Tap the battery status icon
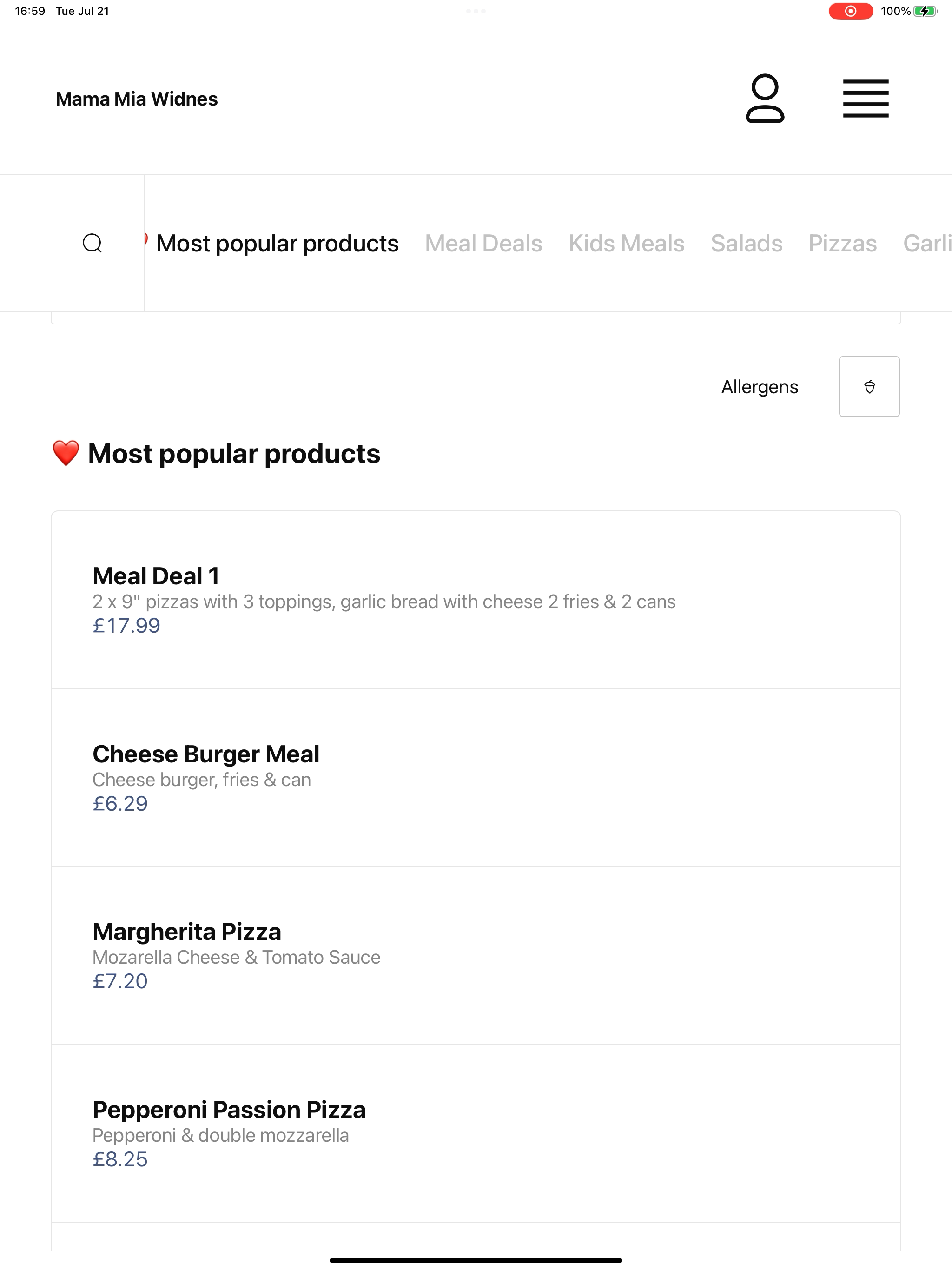 click(925, 11)
